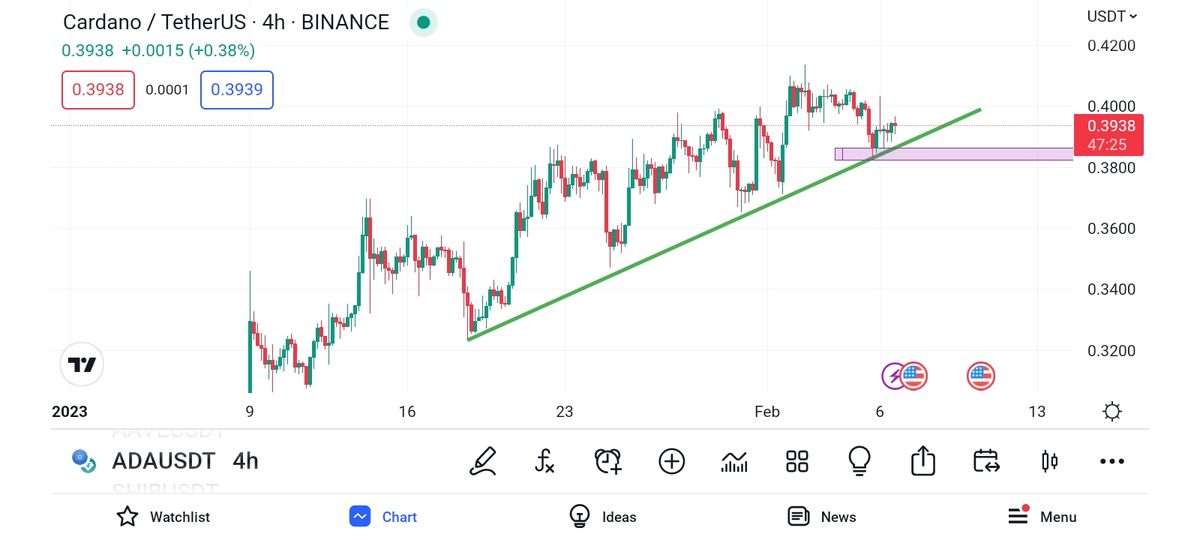Change the 4h timeframe interval

coord(245,461)
